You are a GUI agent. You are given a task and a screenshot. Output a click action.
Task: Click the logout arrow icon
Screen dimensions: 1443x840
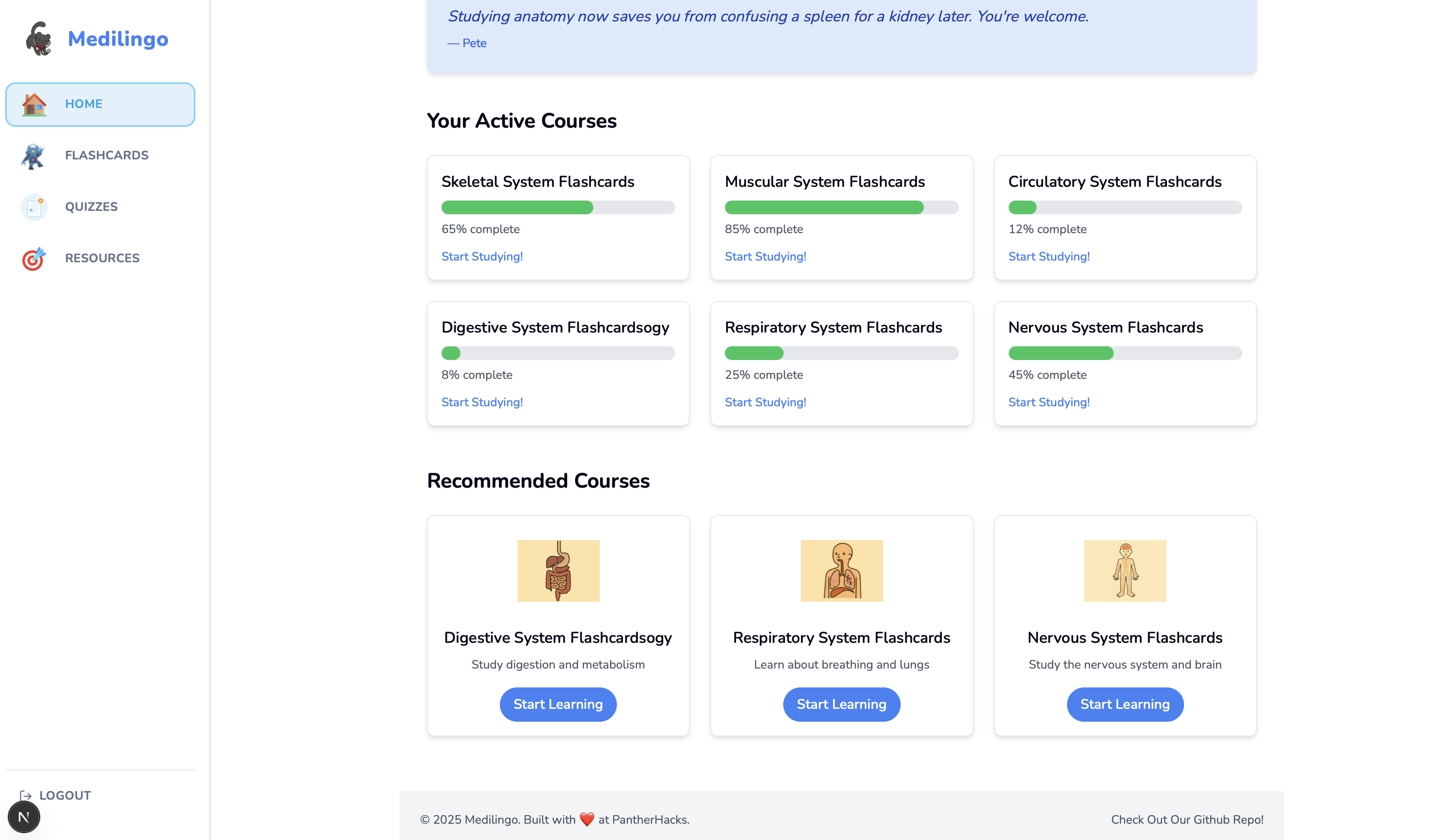(x=26, y=795)
